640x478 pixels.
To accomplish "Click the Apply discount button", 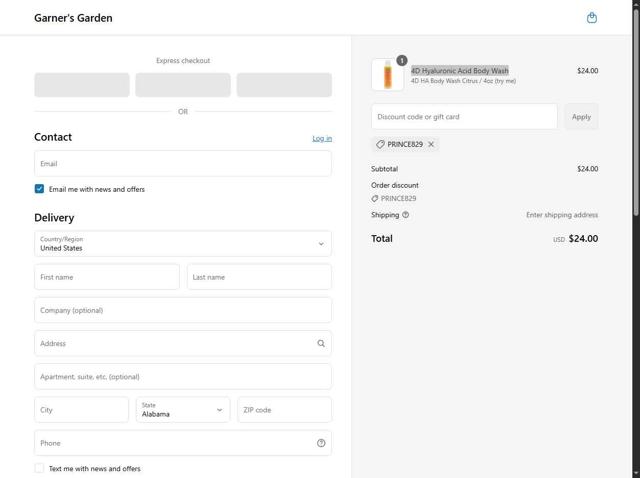I will coord(581,117).
